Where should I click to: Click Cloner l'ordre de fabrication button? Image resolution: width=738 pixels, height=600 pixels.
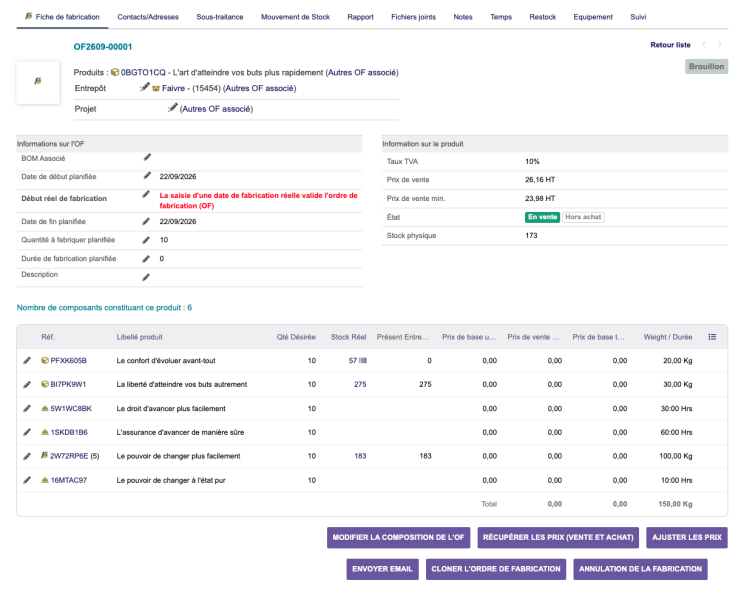[496, 569]
